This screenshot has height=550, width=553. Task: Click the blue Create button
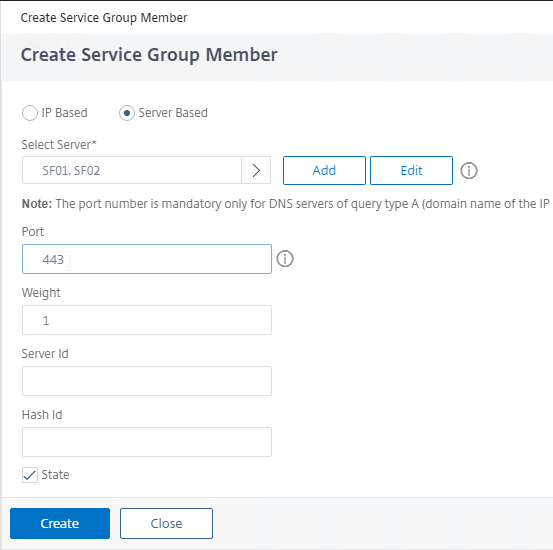tap(60, 523)
